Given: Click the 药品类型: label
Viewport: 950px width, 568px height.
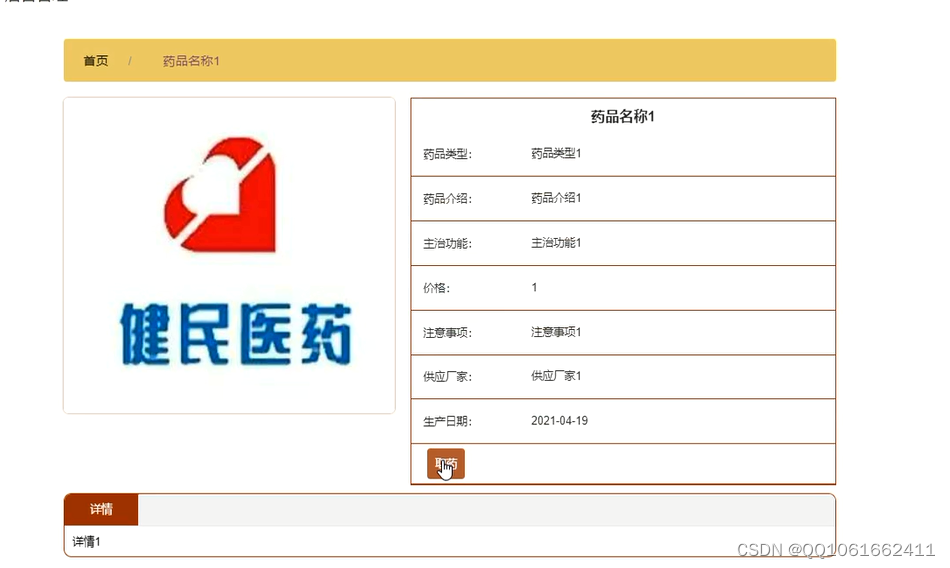Looking at the screenshot, I should (447, 154).
